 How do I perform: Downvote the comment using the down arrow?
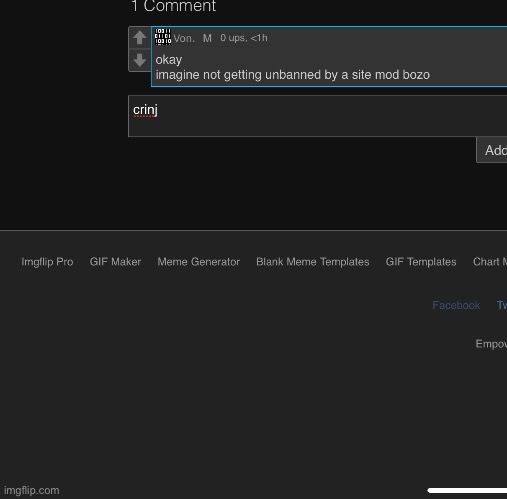click(139, 60)
